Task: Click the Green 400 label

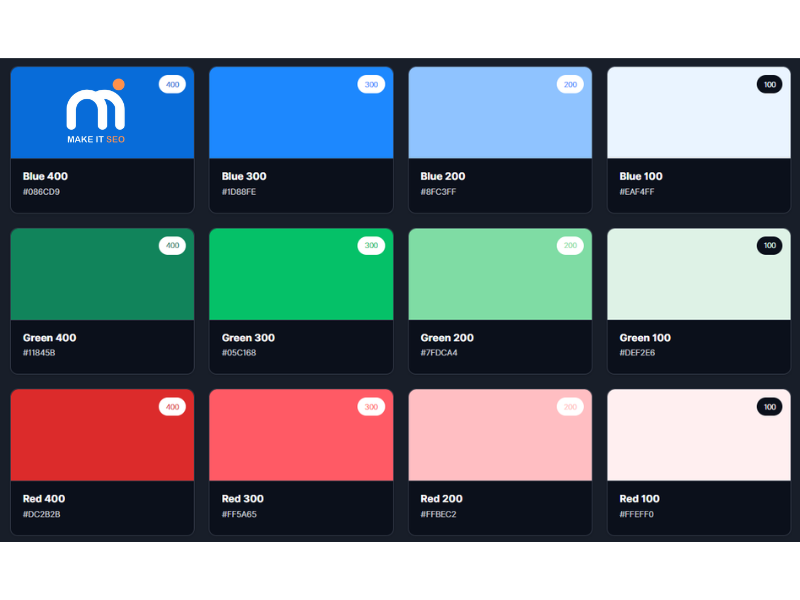Action: (49, 338)
